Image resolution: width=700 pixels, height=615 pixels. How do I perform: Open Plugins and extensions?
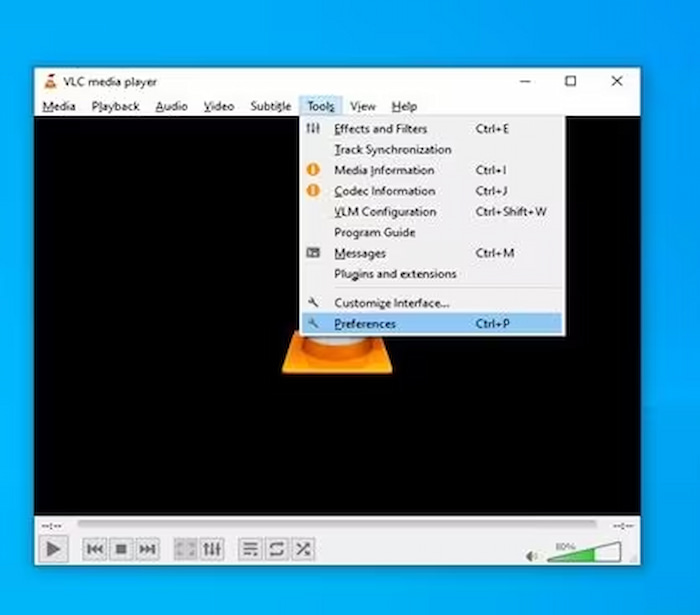(432, 274)
